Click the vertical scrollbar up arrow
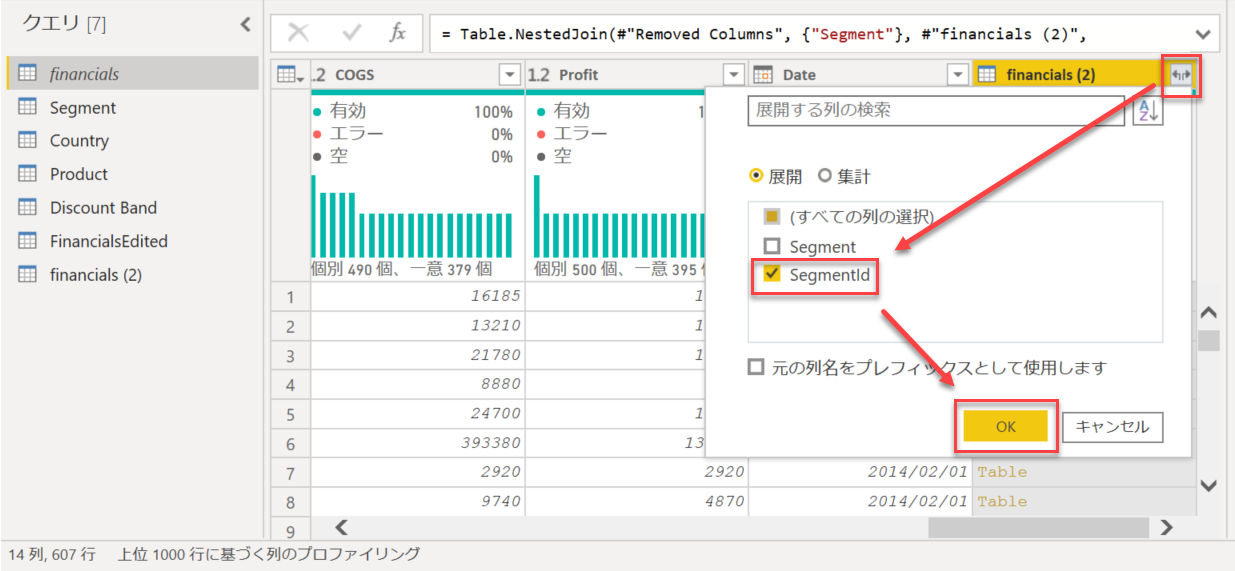The width and height of the screenshot is (1235, 571). click(1208, 313)
